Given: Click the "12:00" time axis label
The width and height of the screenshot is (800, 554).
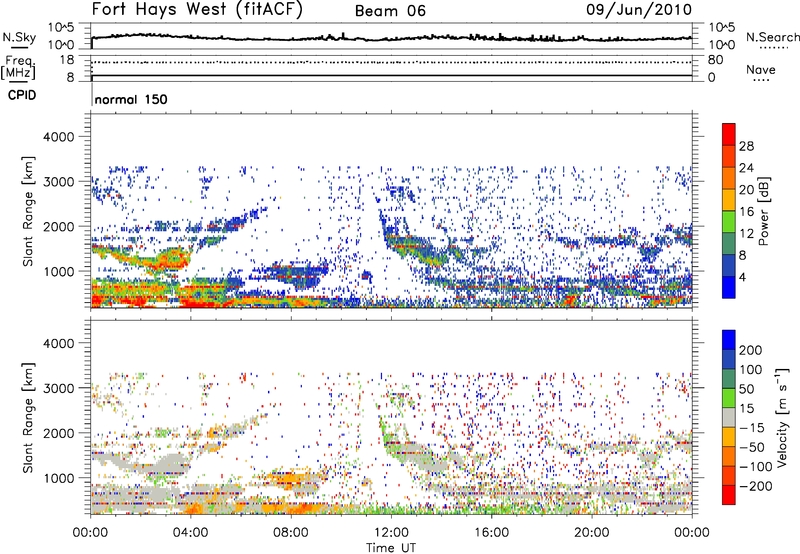Looking at the screenshot, I should [x=391, y=533].
